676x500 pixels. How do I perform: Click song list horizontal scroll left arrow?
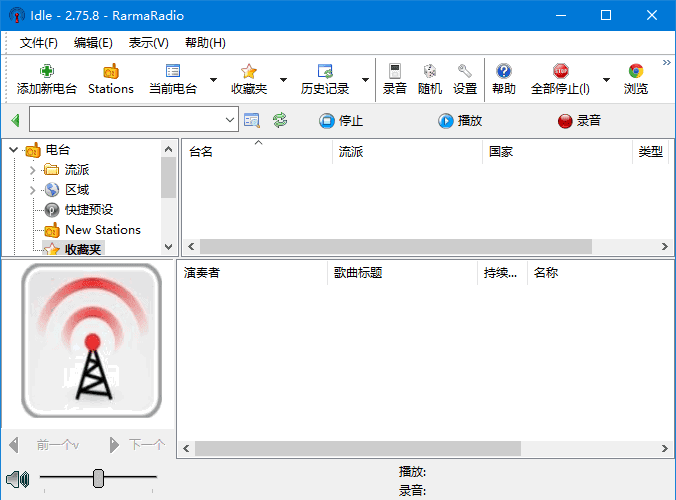[186, 449]
